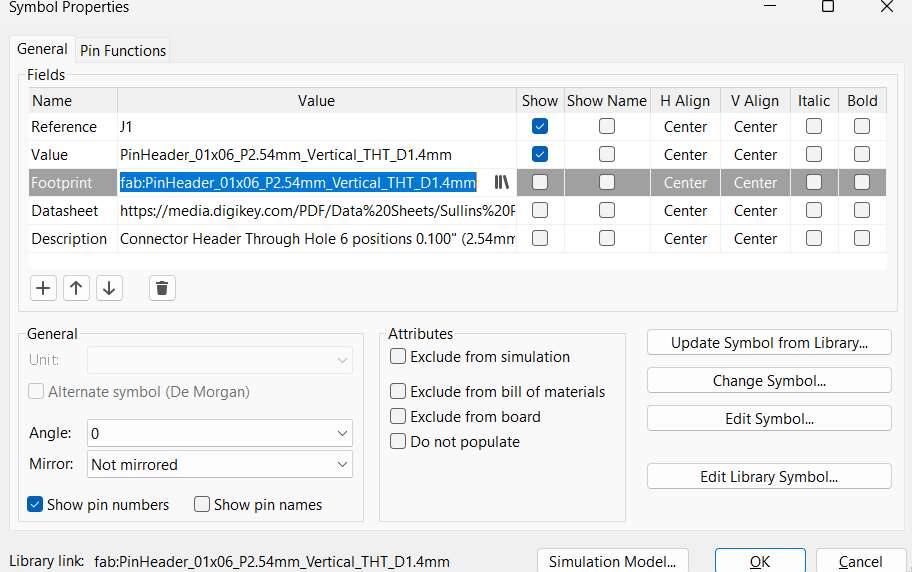Open H Align dropdown for Datasheet row
Image resolution: width=912 pixels, height=572 pixels.
[x=685, y=211]
